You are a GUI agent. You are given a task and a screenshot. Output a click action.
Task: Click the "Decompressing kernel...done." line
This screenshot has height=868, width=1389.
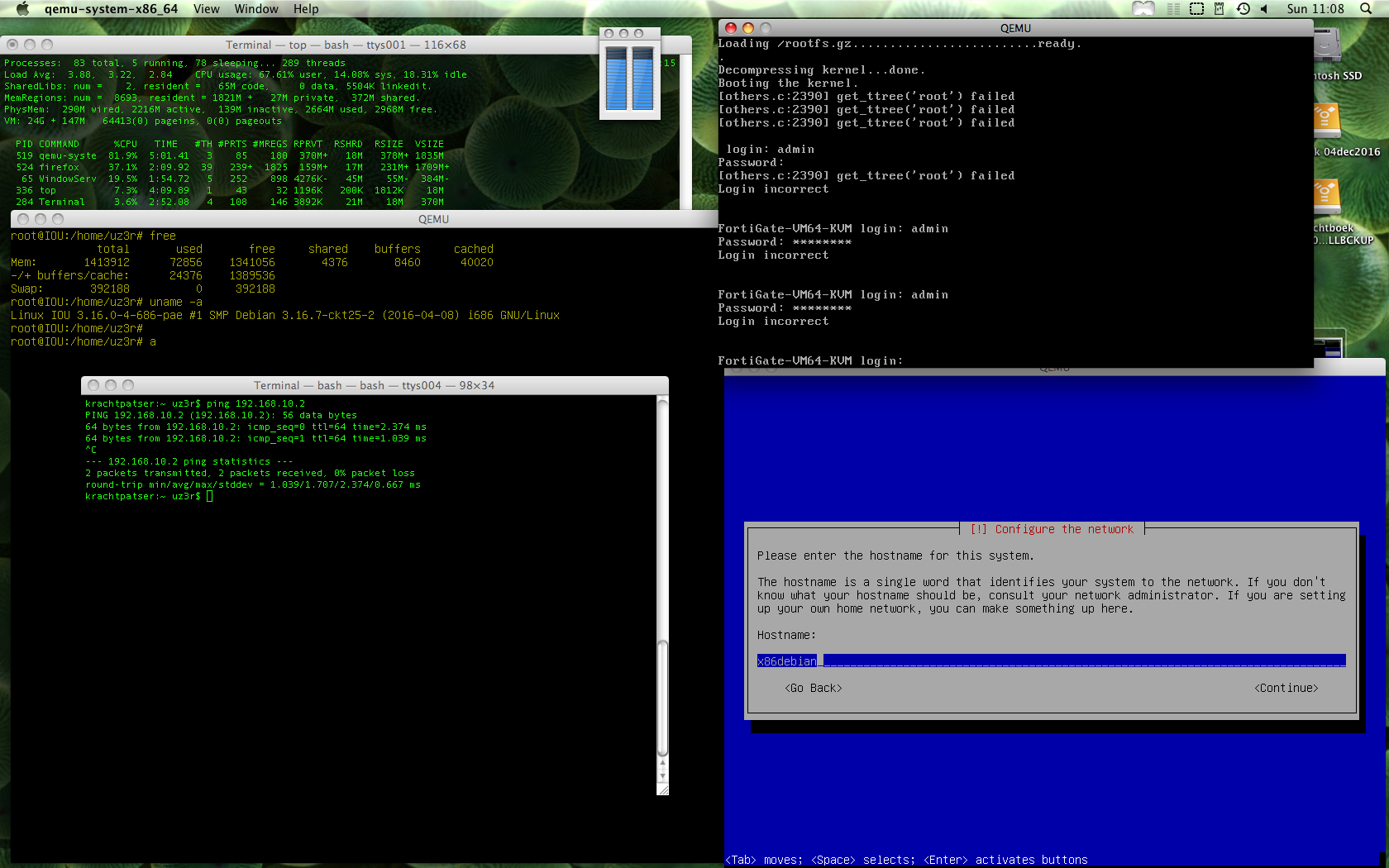click(x=822, y=70)
